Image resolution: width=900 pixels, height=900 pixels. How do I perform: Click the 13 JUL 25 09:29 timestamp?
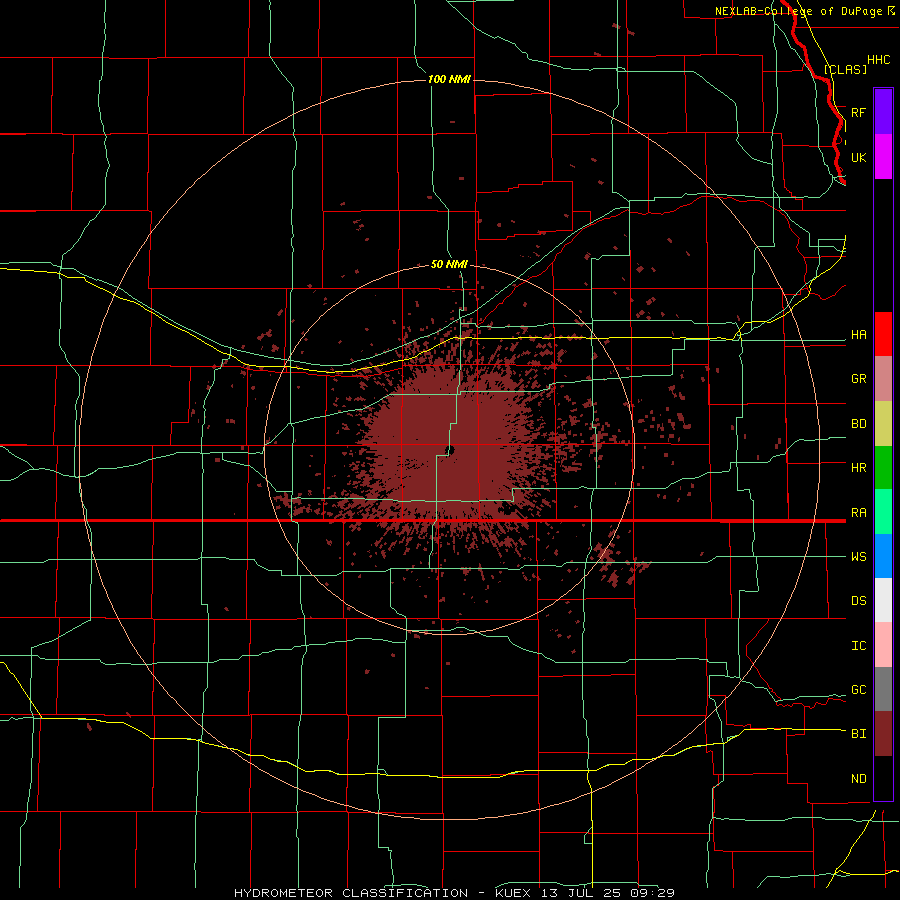pyautogui.click(x=608, y=893)
